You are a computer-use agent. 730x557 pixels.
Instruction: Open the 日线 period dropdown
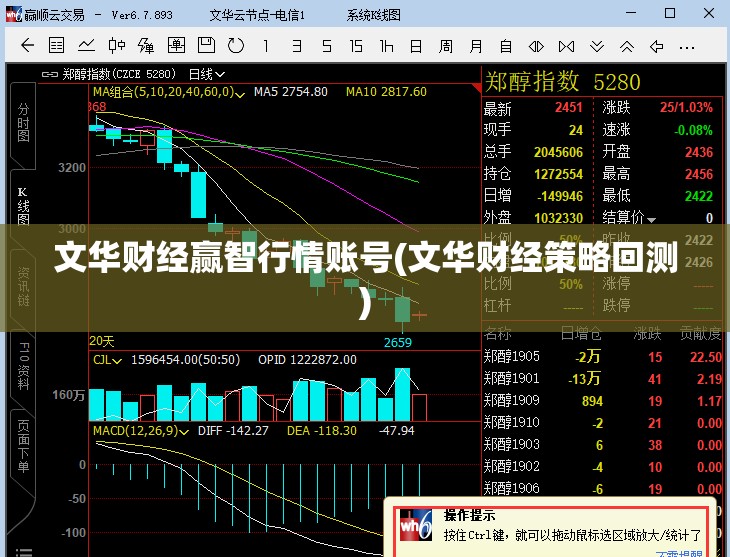(207, 74)
